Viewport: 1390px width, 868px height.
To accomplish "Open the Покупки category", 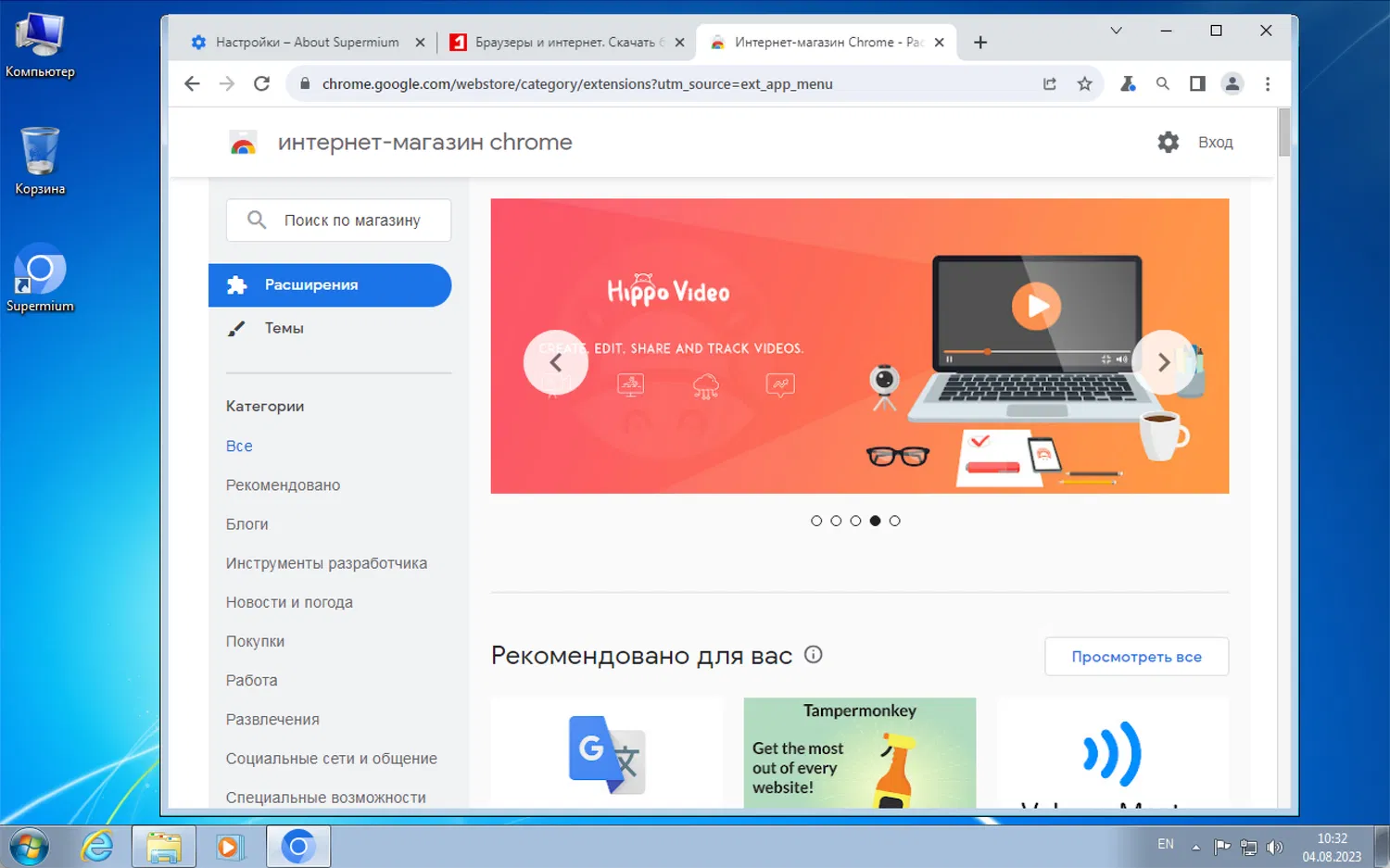I will 255,641.
